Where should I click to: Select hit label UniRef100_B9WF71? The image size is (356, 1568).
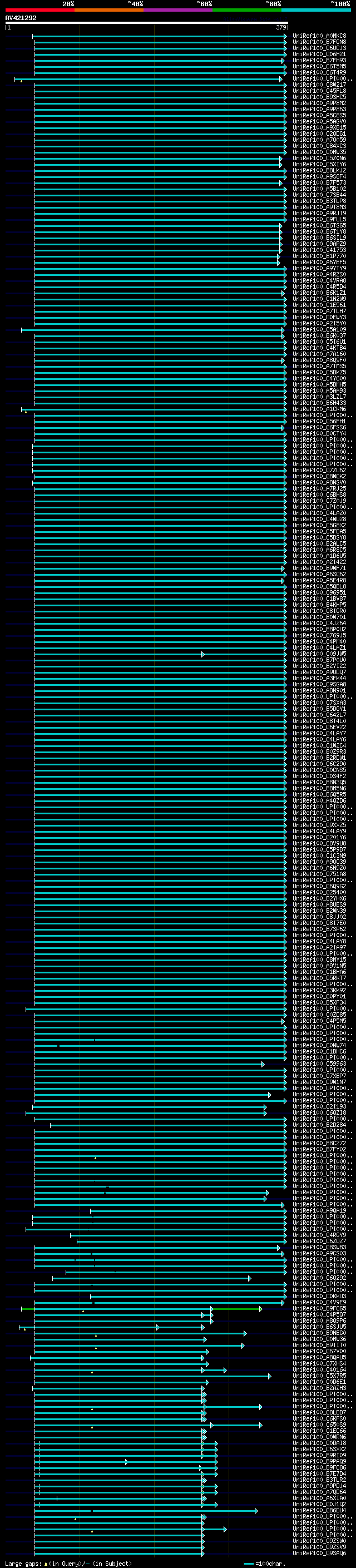(x=319, y=568)
